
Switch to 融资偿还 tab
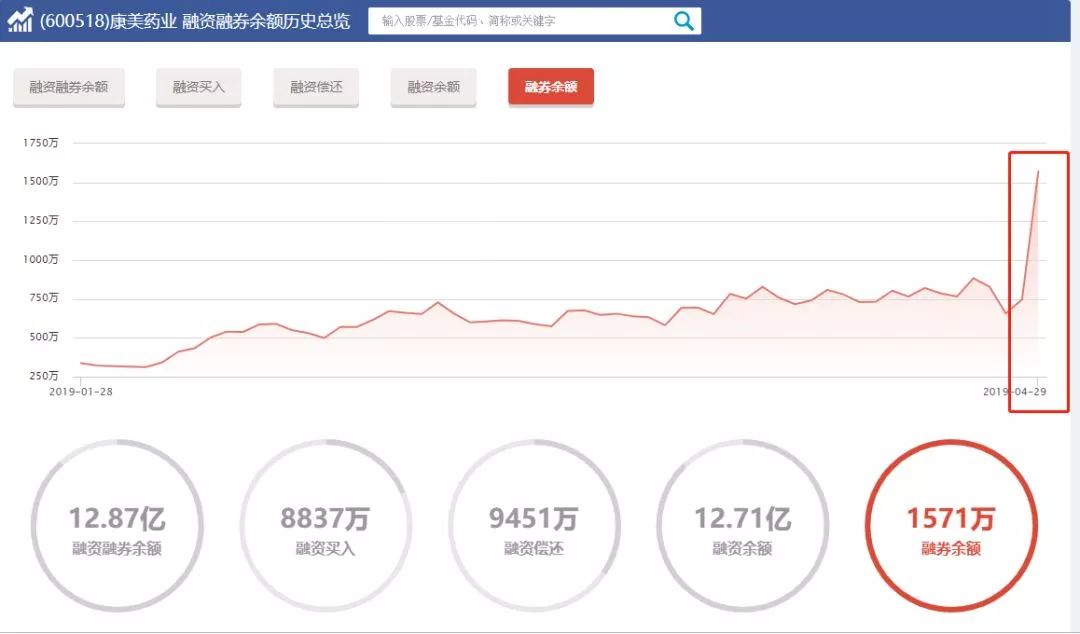pyautogui.click(x=316, y=87)
